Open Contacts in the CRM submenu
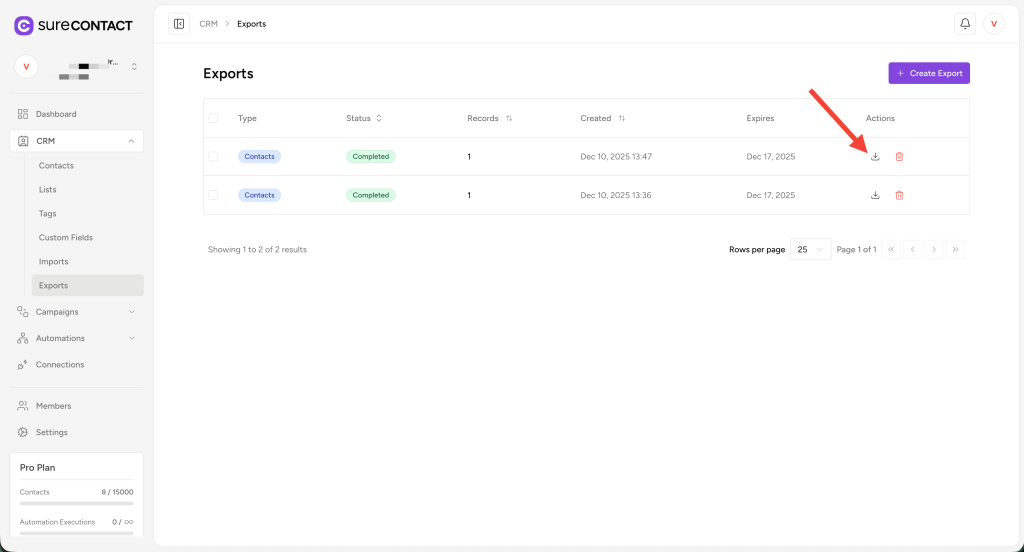The width and height of the screenshot is (1024, 552). pos(56,166)
